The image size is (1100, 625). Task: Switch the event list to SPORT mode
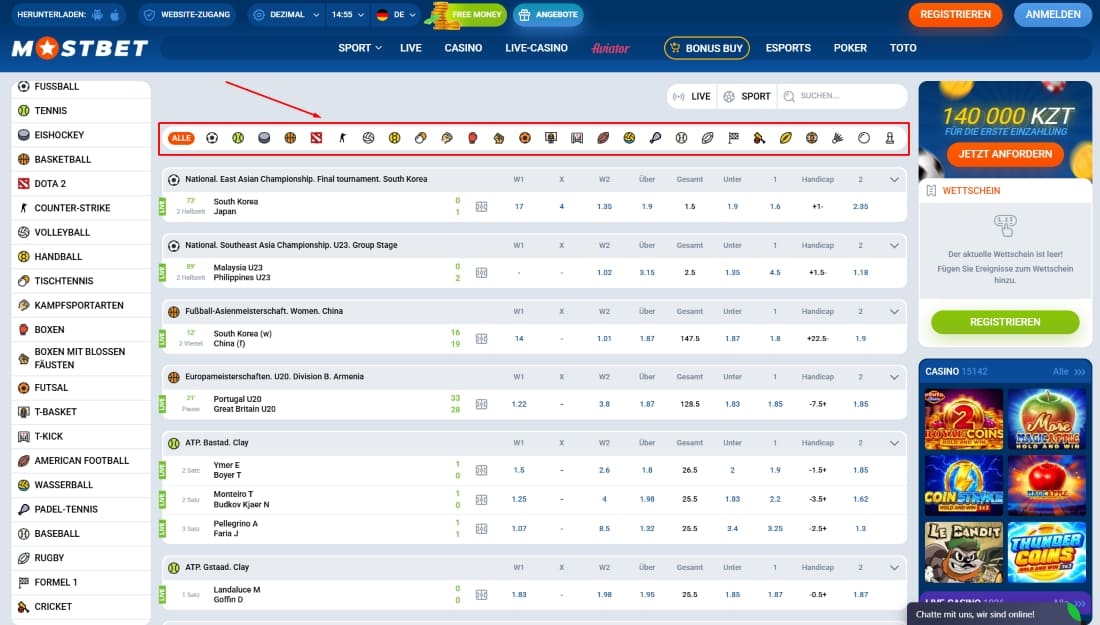[x=746, y=96]
